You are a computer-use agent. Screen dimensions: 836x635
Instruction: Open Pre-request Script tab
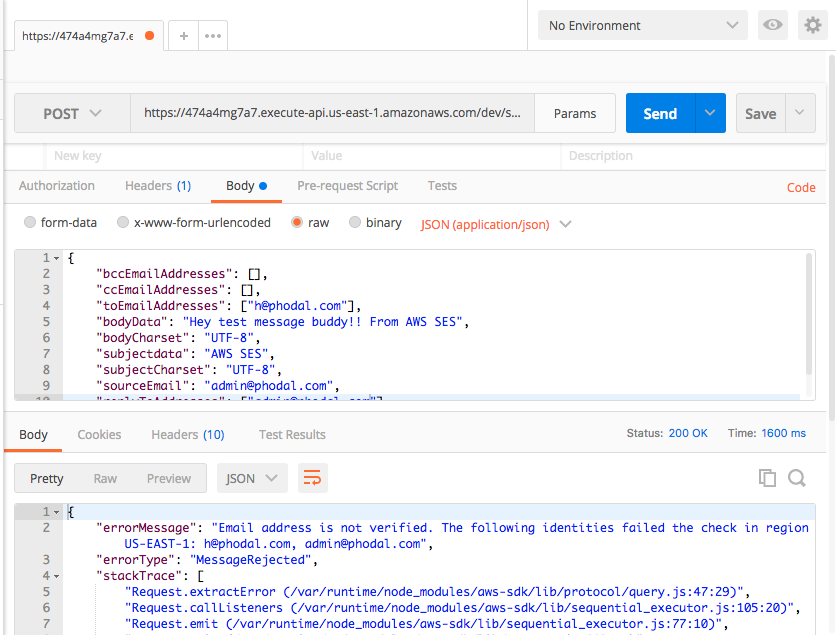(348, 186)
